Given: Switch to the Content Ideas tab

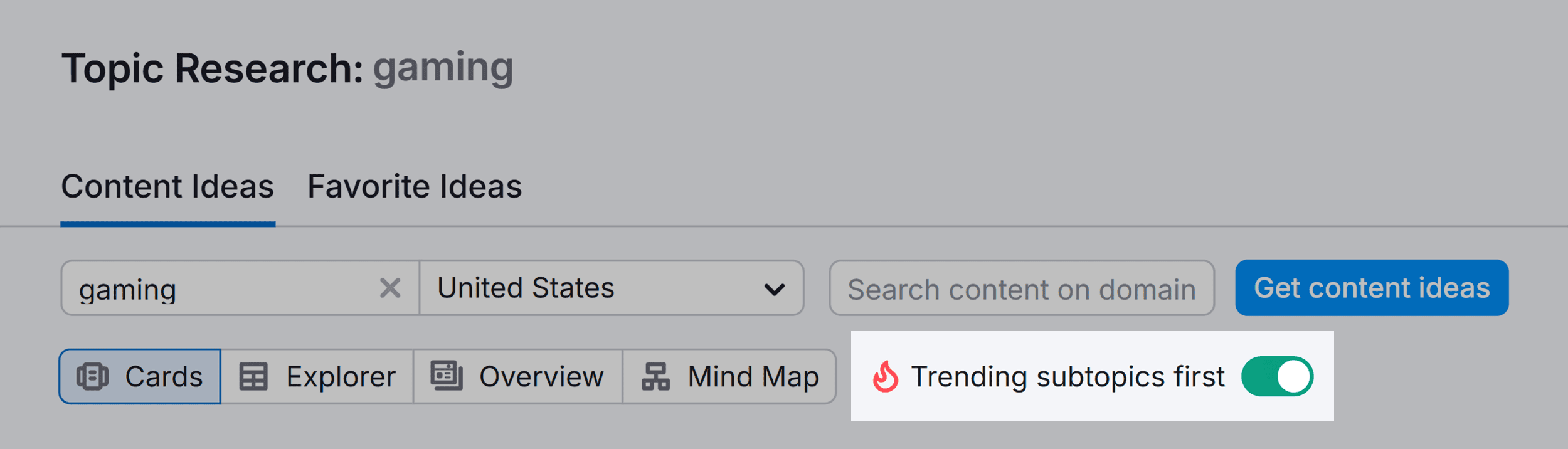Looking at the screenshot, I should [x=167, y=187].
